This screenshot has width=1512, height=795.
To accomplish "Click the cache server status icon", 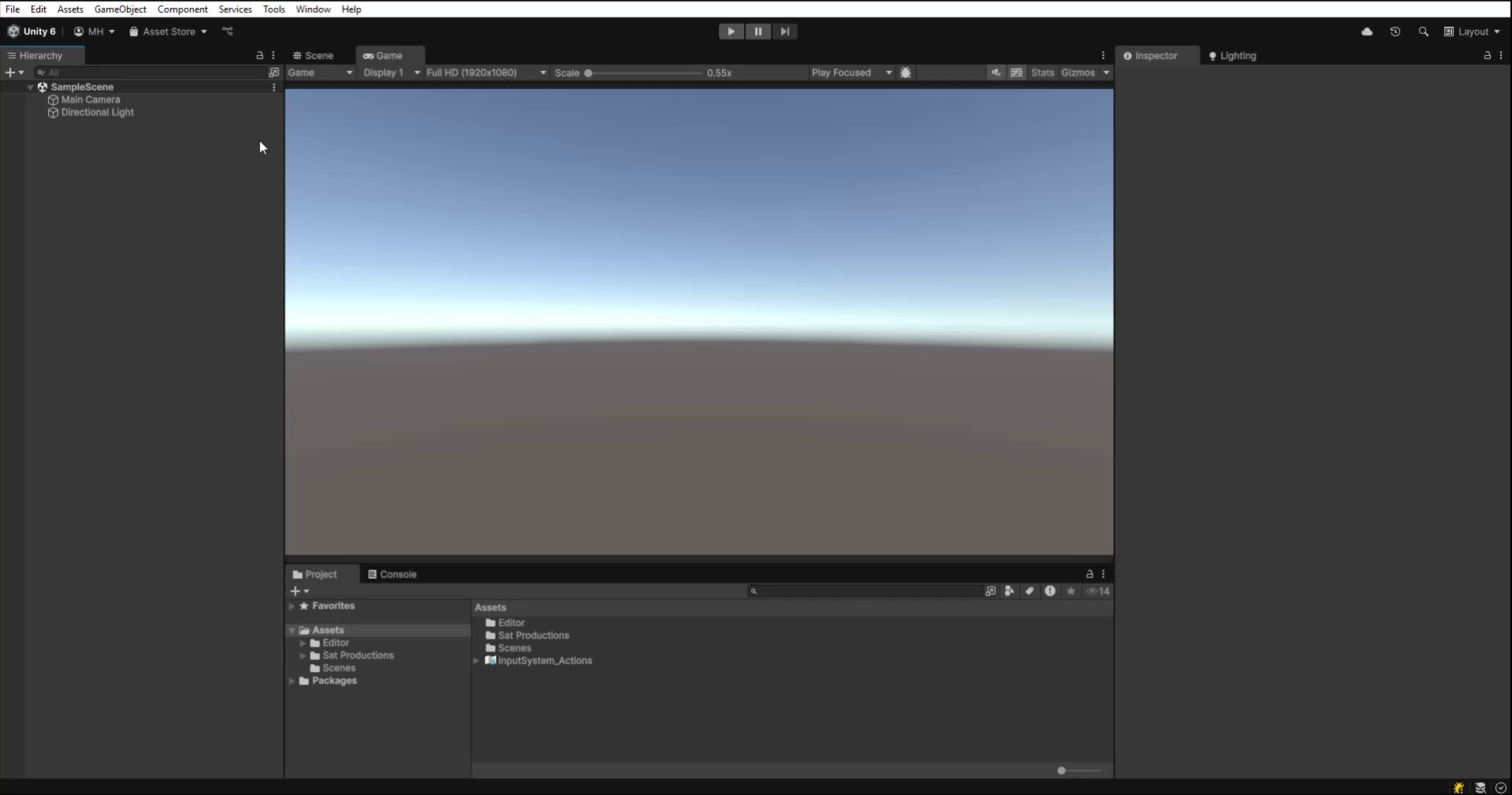I will [1480, 787].
